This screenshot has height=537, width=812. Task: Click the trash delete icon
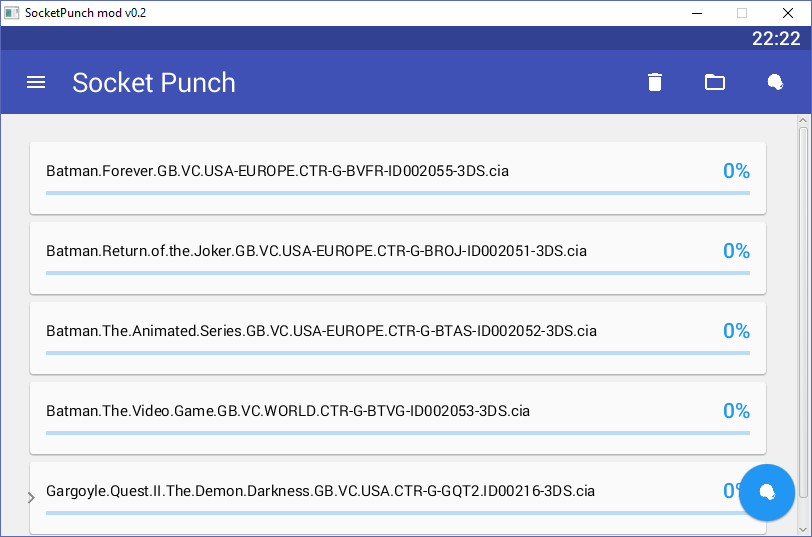click(x=655, y=82)
